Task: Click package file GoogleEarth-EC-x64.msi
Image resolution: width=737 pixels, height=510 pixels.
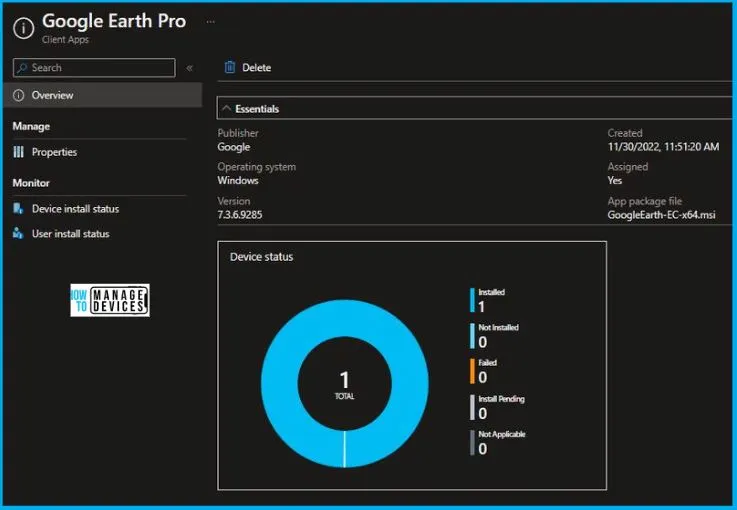Action: point(661,215)
